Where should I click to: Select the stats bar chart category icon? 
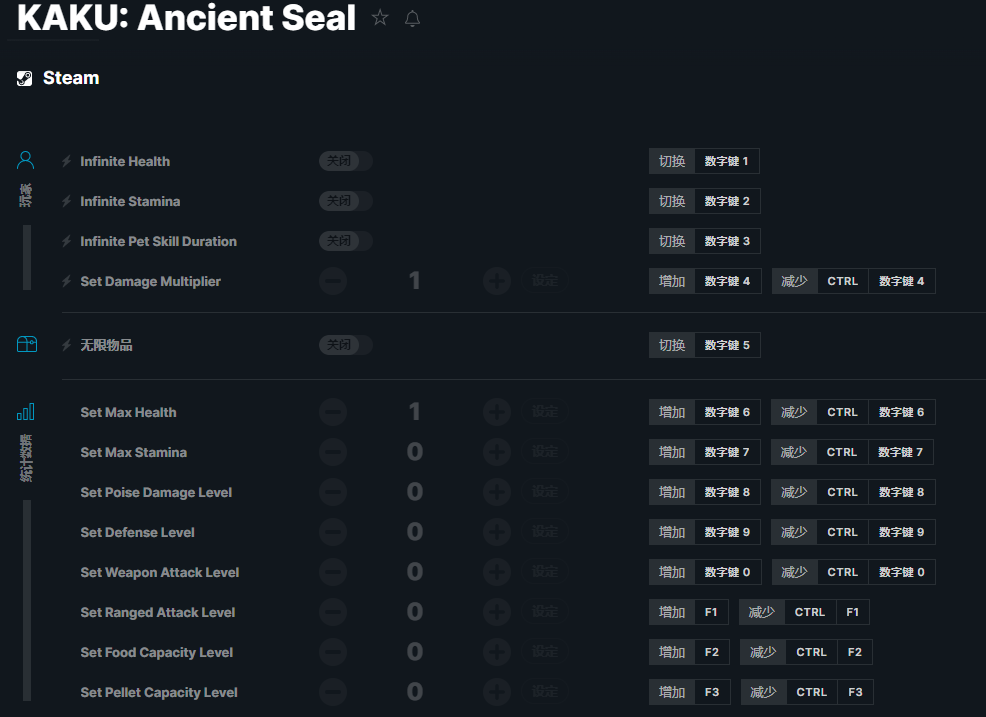point(26,412)
